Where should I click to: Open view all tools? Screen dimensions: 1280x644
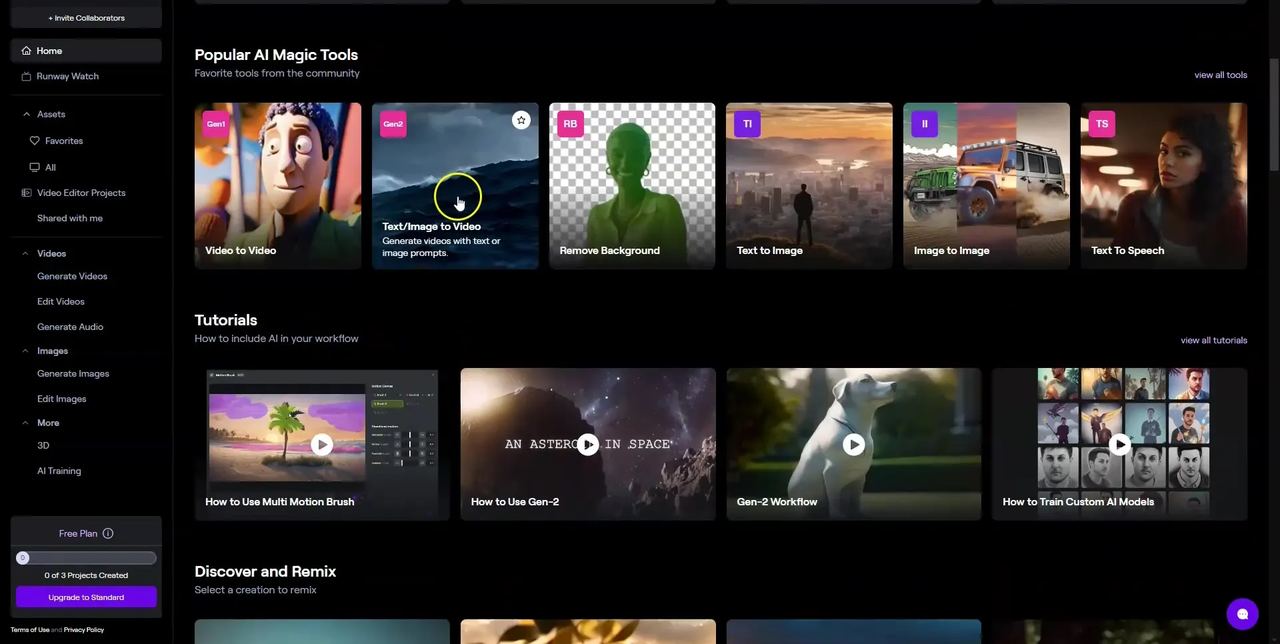[1220, 74]
